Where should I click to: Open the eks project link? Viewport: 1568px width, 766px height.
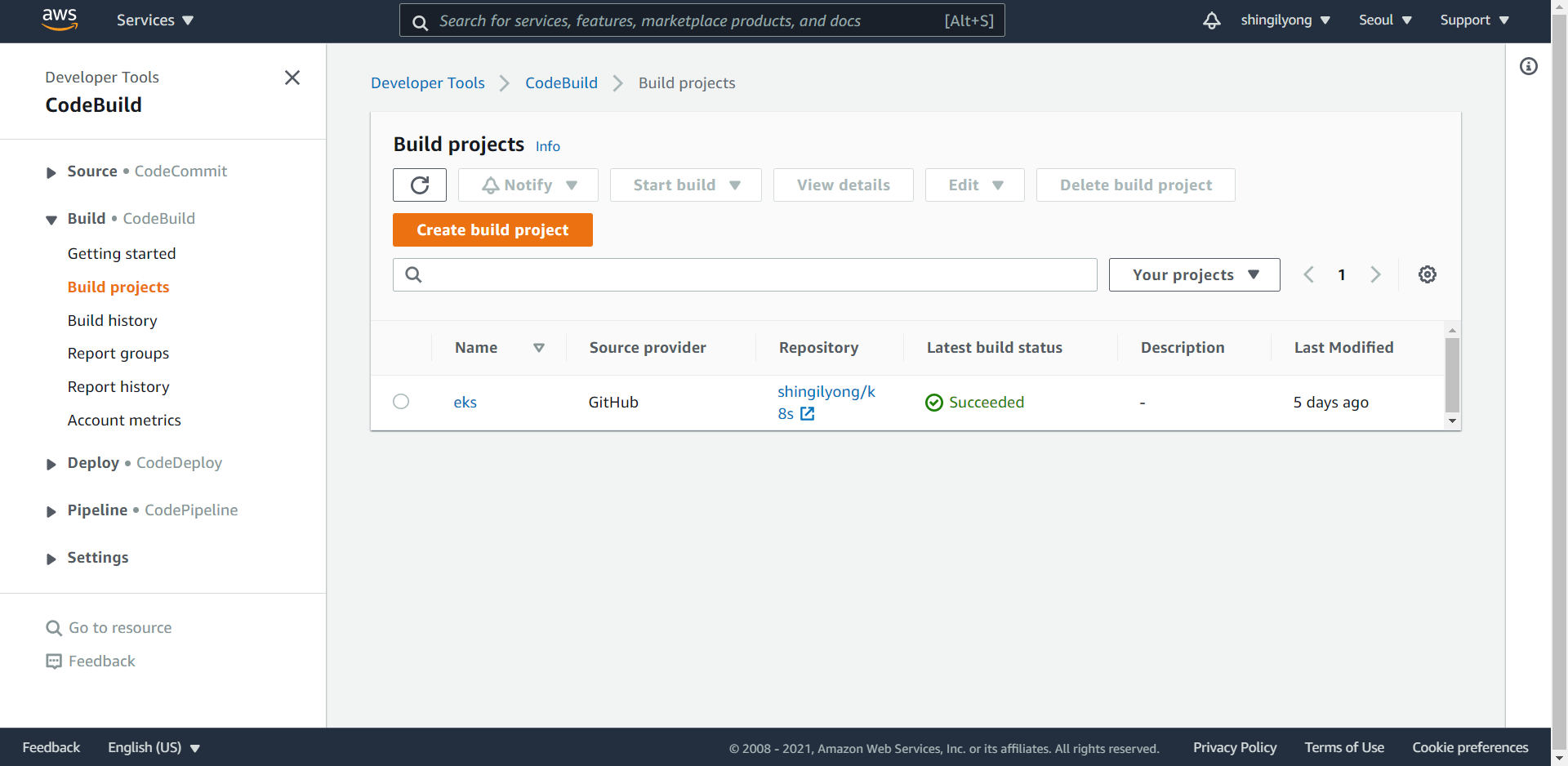pyautogui.click(x=465, y=403)
